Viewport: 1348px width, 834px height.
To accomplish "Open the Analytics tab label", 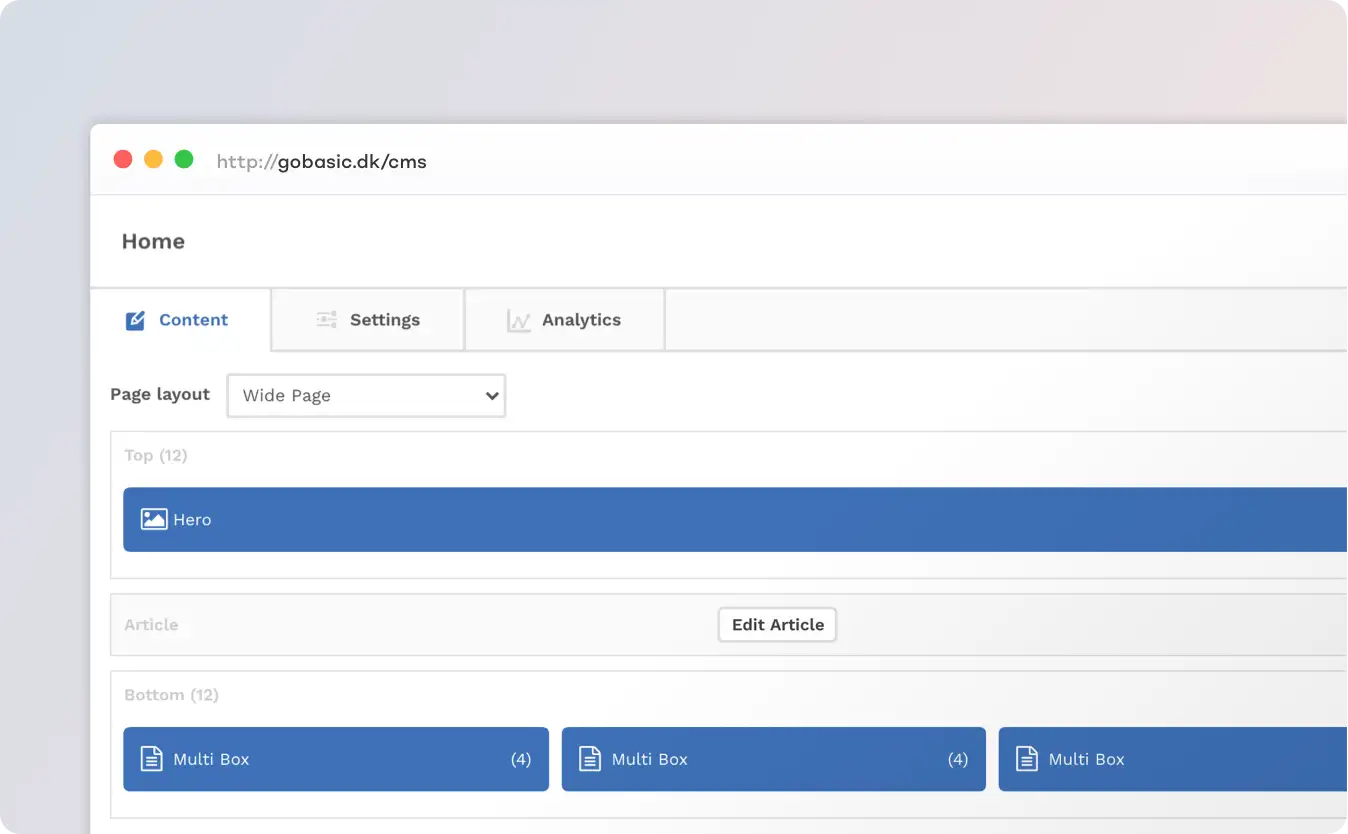I will (581, 320).
